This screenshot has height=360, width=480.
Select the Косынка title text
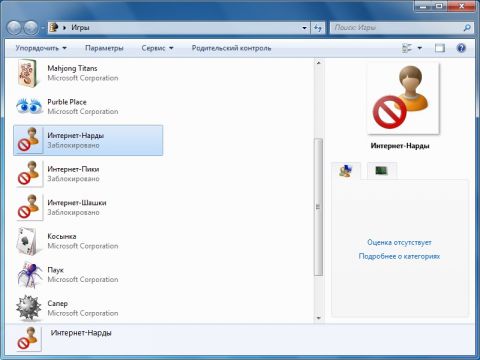62,236
